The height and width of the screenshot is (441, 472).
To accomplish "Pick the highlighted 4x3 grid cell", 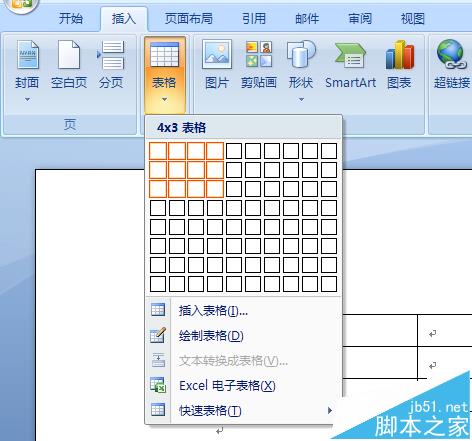I will (215, 189).
